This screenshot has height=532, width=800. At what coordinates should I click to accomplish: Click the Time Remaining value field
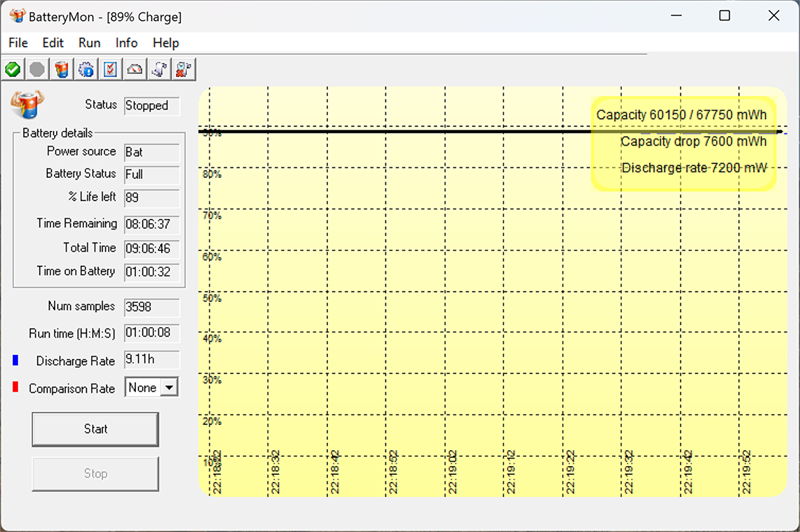(x=151, y=224)
